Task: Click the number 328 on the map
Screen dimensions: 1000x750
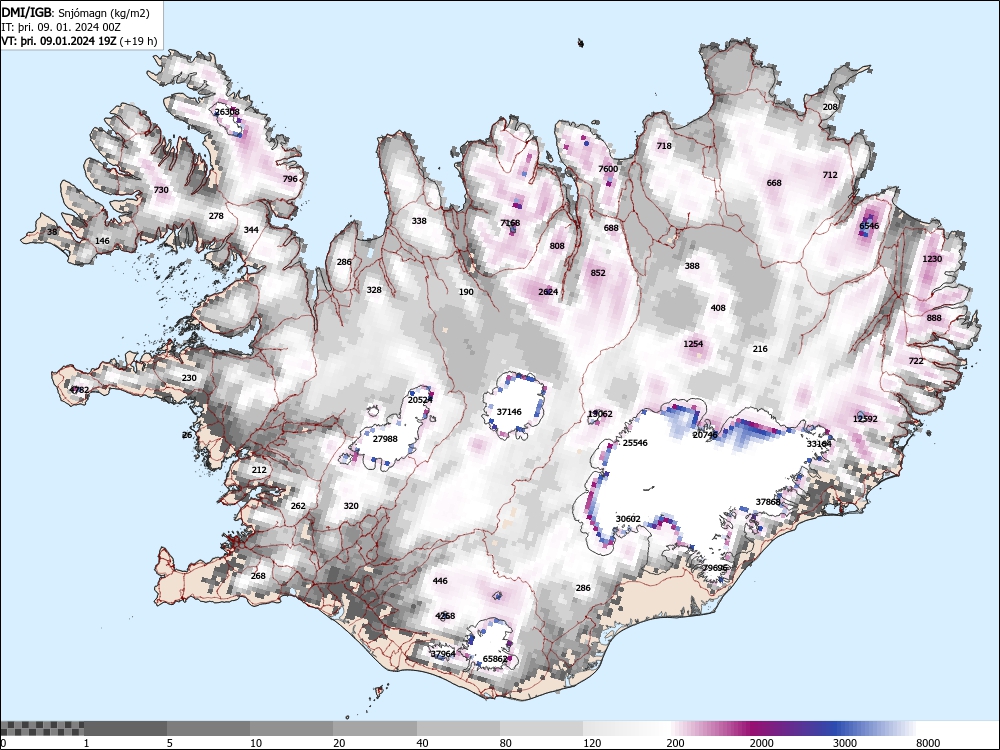Action: [x=374, y=290]
